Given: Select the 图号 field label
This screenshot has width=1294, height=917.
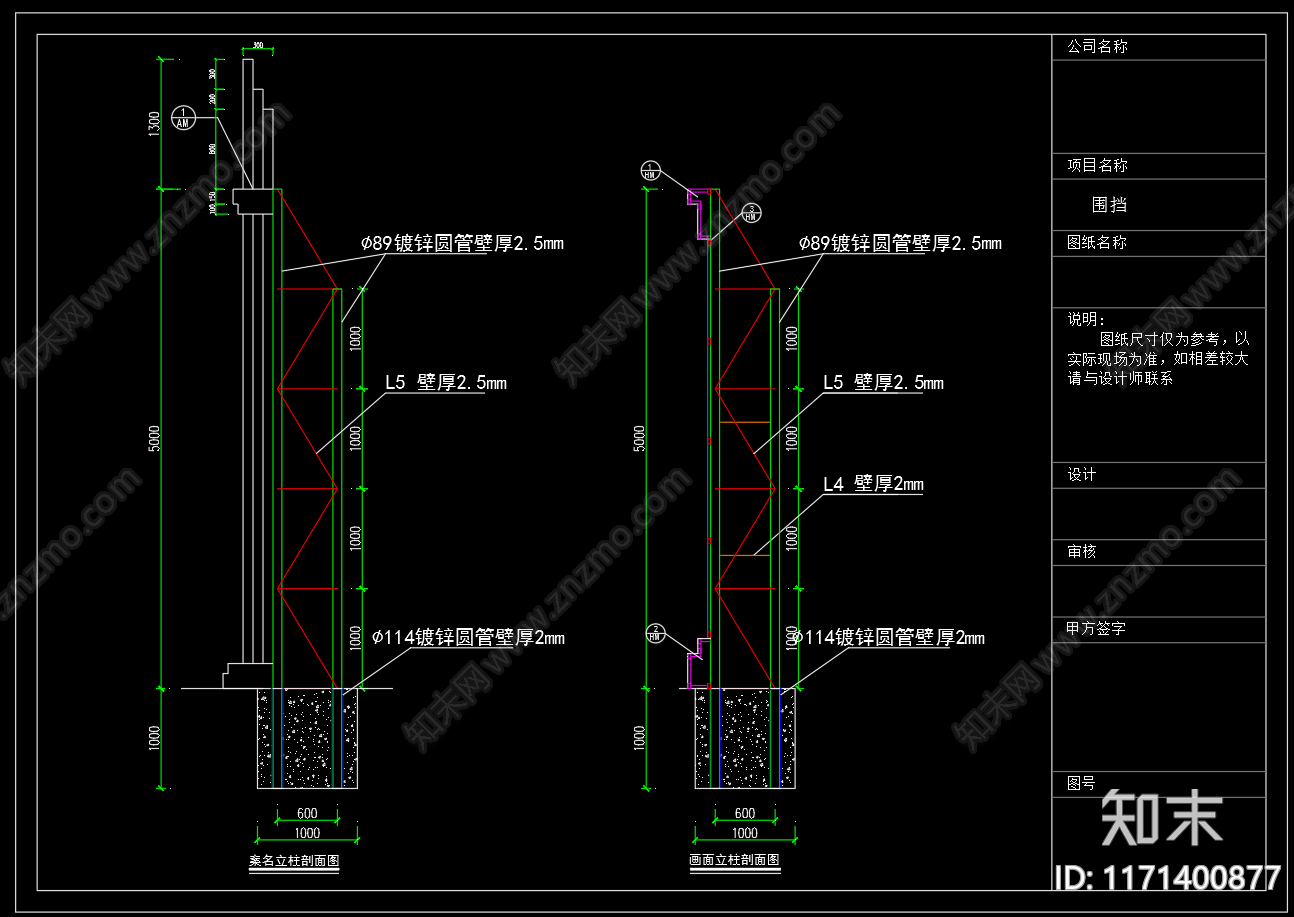Looking at the screenshot, I should click(x=1082, y=783).
